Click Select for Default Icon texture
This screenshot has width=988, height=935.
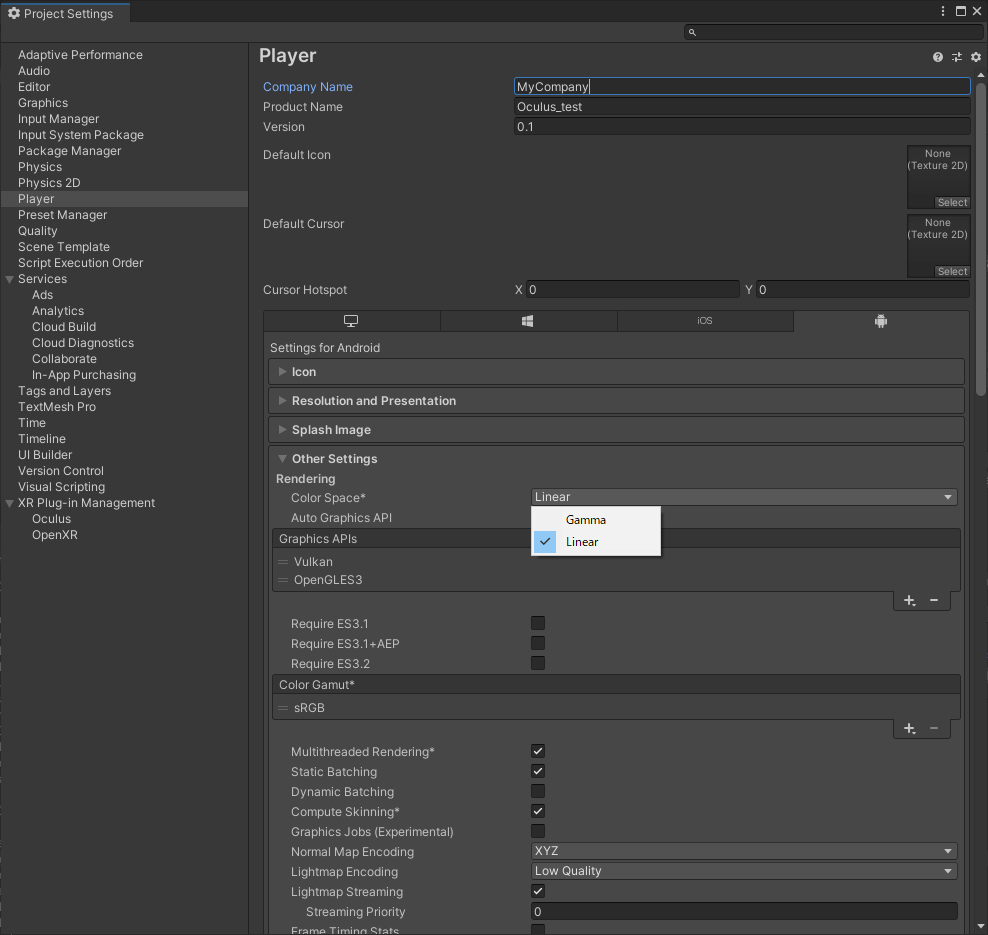952,203
